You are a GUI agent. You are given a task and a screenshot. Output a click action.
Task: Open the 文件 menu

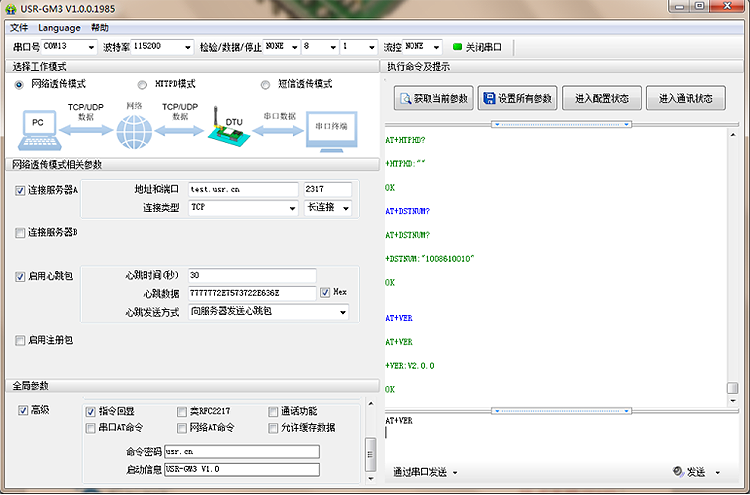tap(19, 28)
